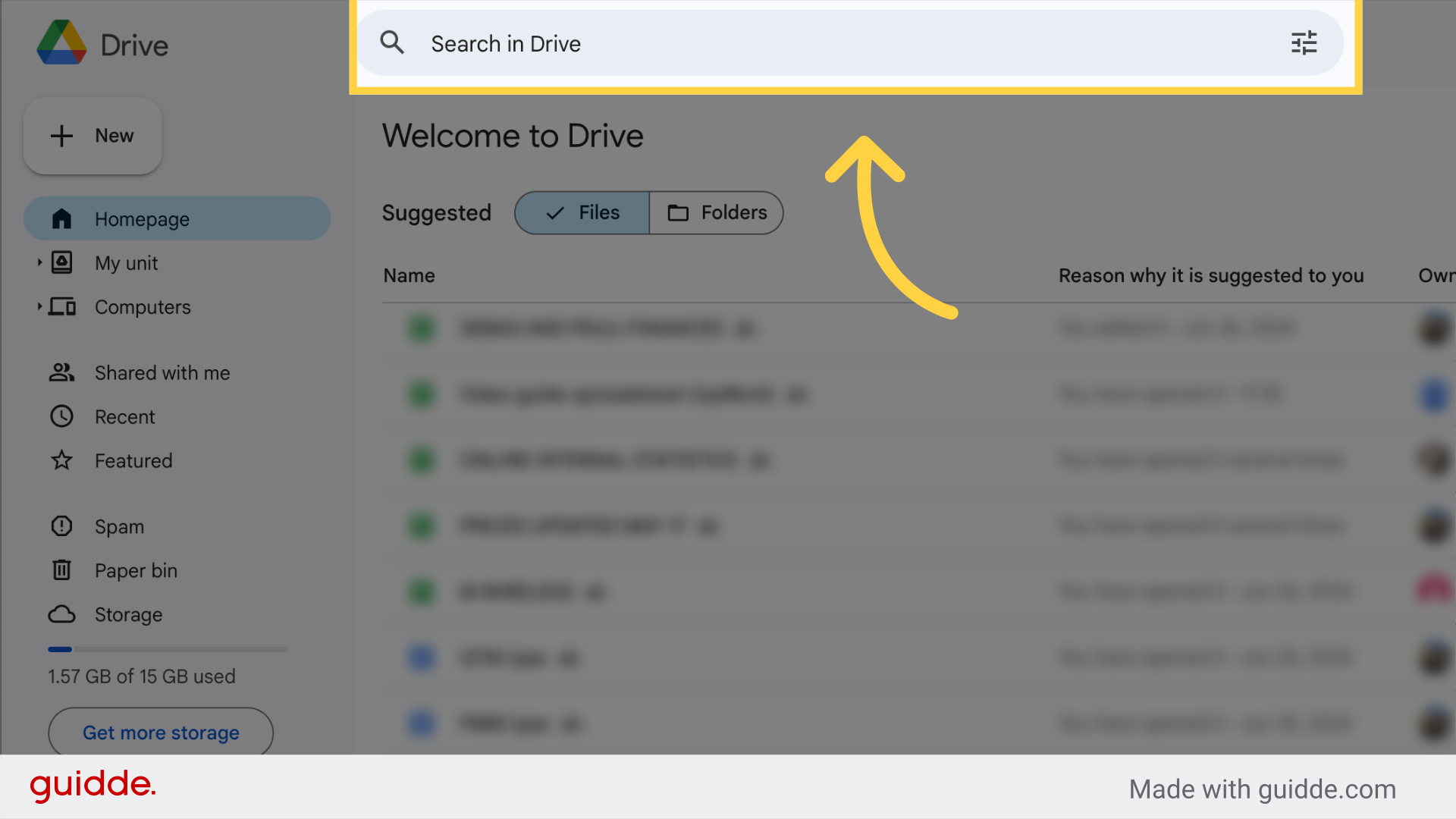Viewport: 1456px width, 819px height.
Task: Click the New button to create content
Action: [x=92, y=136]
